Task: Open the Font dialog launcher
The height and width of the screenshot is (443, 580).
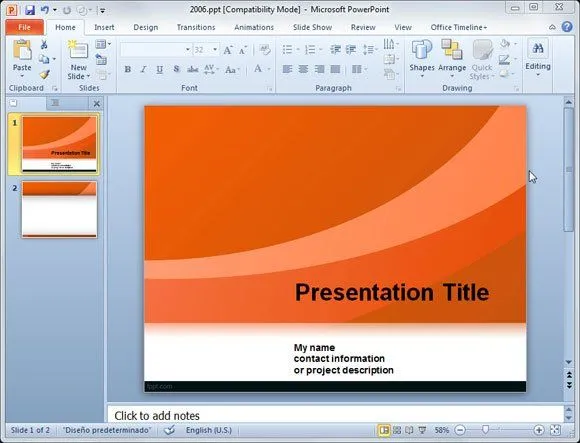Action: 269,89
